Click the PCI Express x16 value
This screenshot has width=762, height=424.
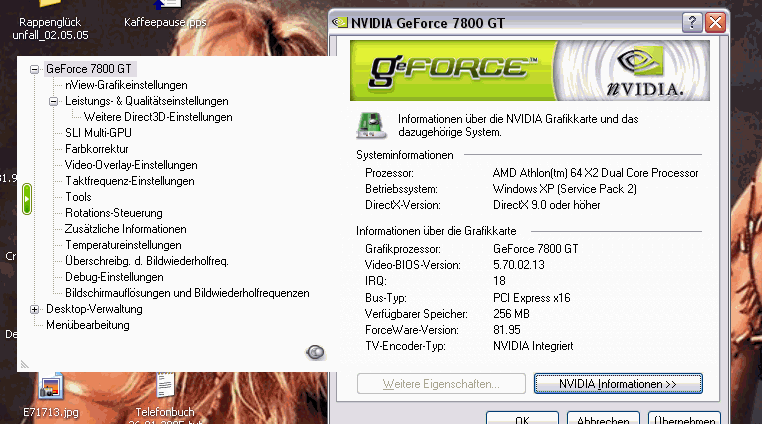tap(532, 298)
